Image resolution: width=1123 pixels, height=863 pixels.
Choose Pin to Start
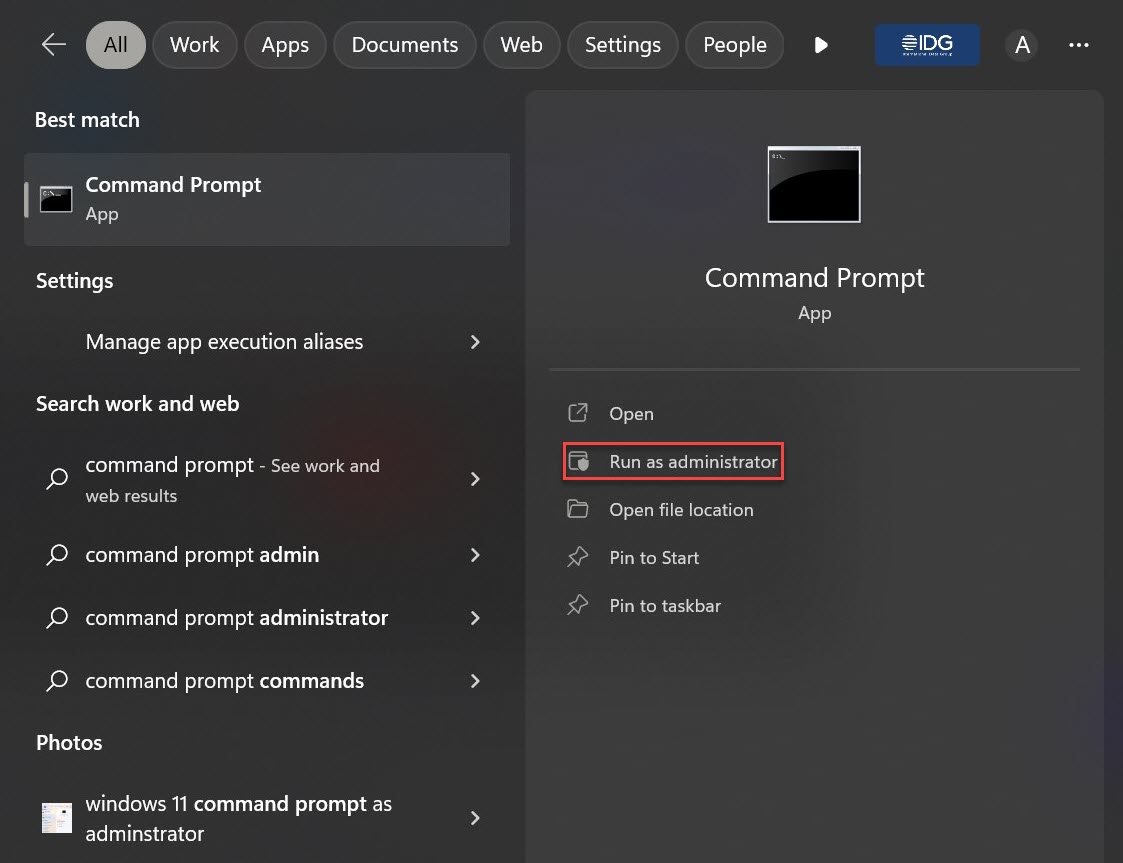coord(654,558)
